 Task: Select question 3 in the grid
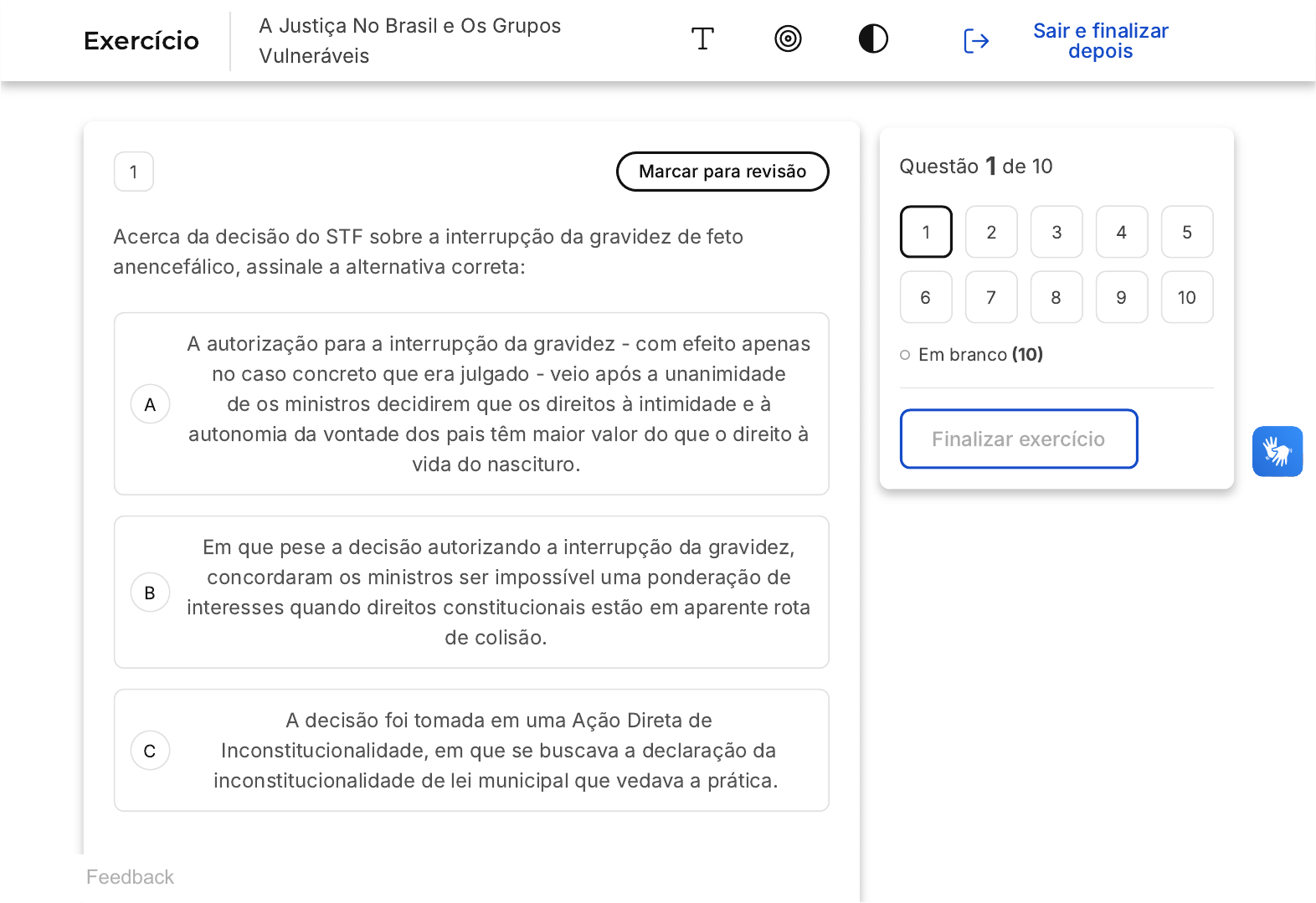(x=1056, y=232)
